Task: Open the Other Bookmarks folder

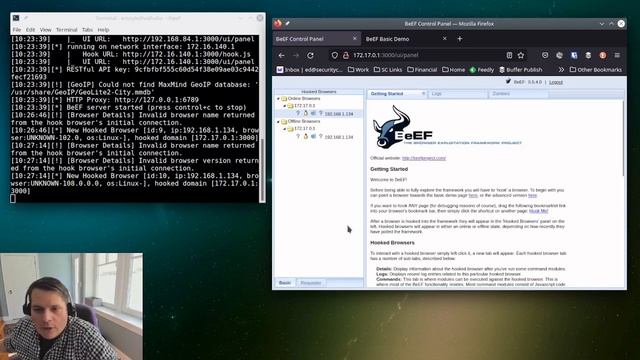Action: pyautogui.click(x=596, y=70)
